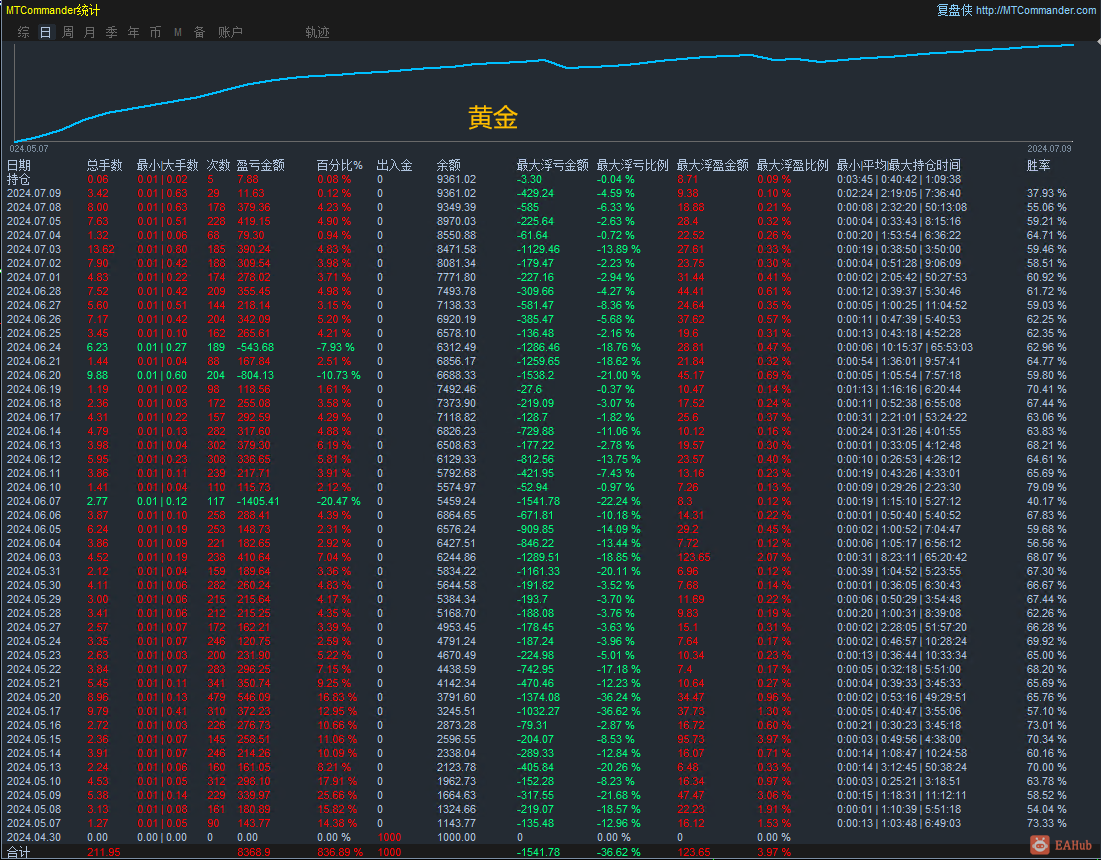
Task: Switch to the 综 summary tab
Action: 23,32
